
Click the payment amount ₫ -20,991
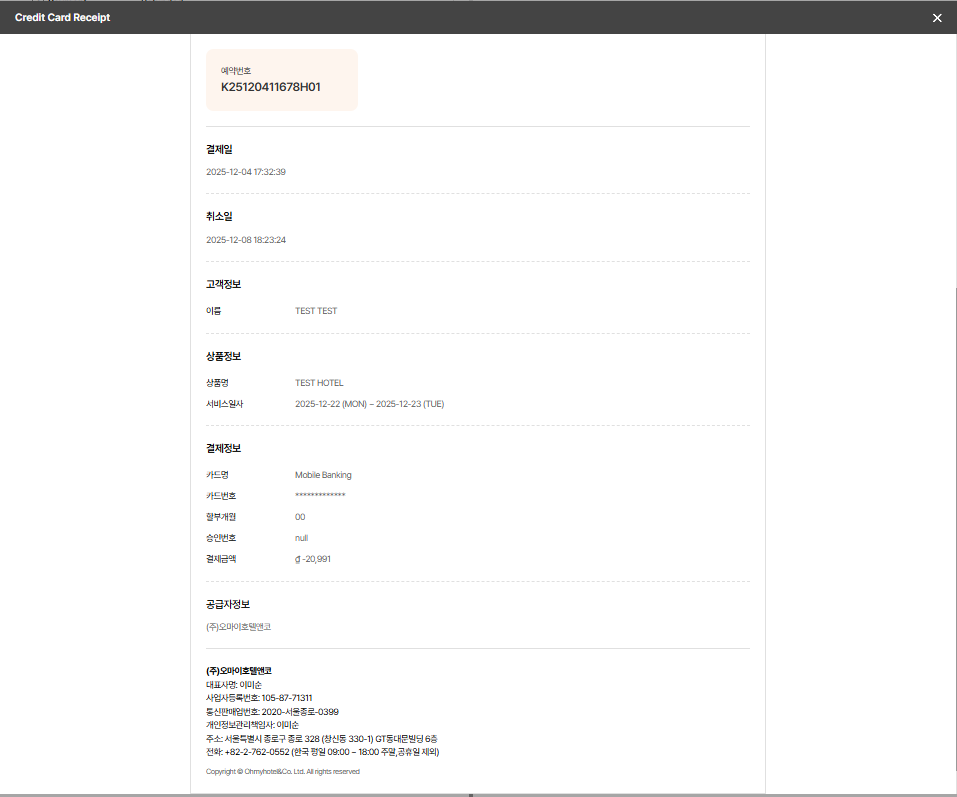click(312, 559)
